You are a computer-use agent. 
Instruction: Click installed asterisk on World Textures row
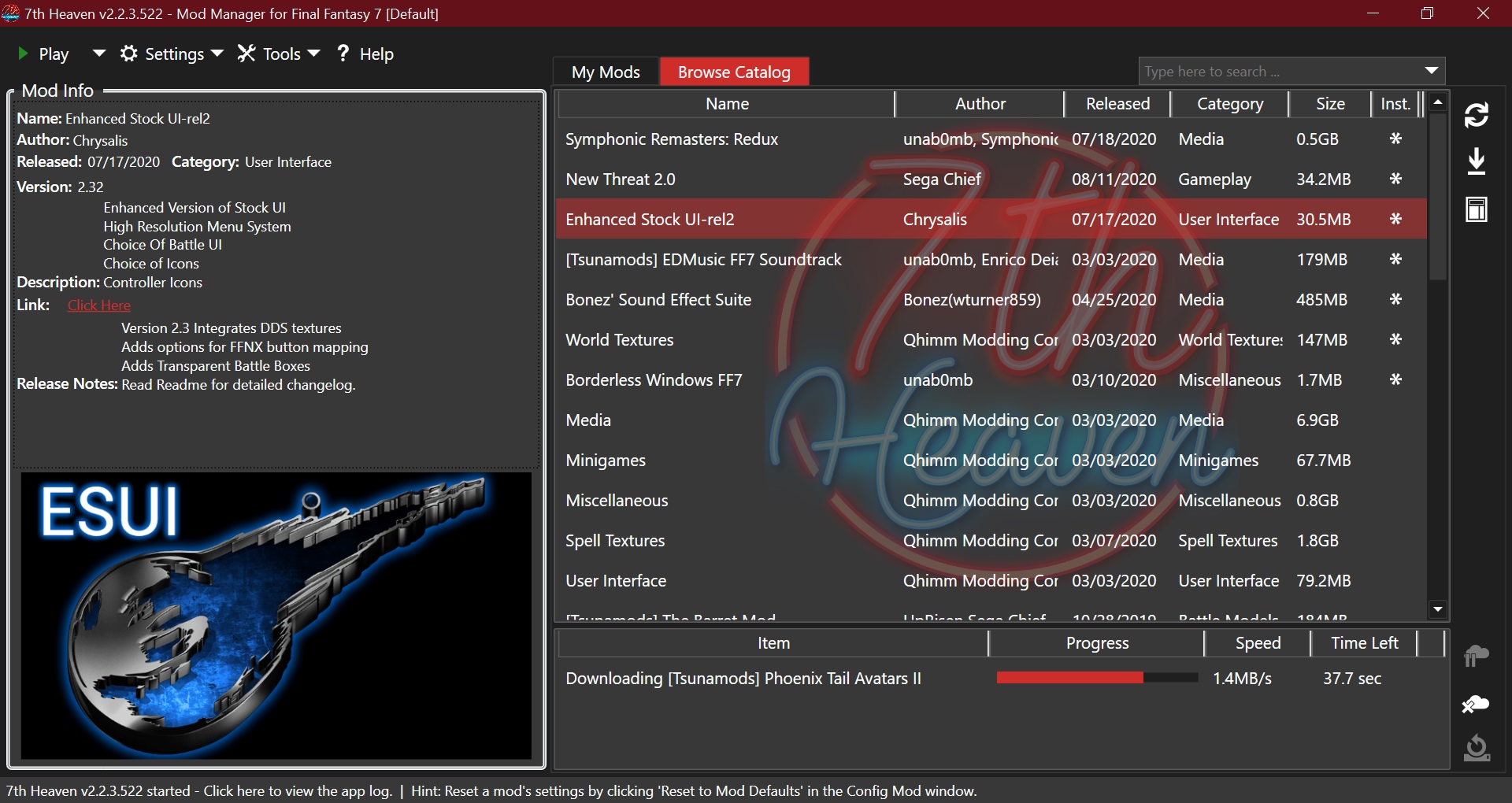(1395, 339)
